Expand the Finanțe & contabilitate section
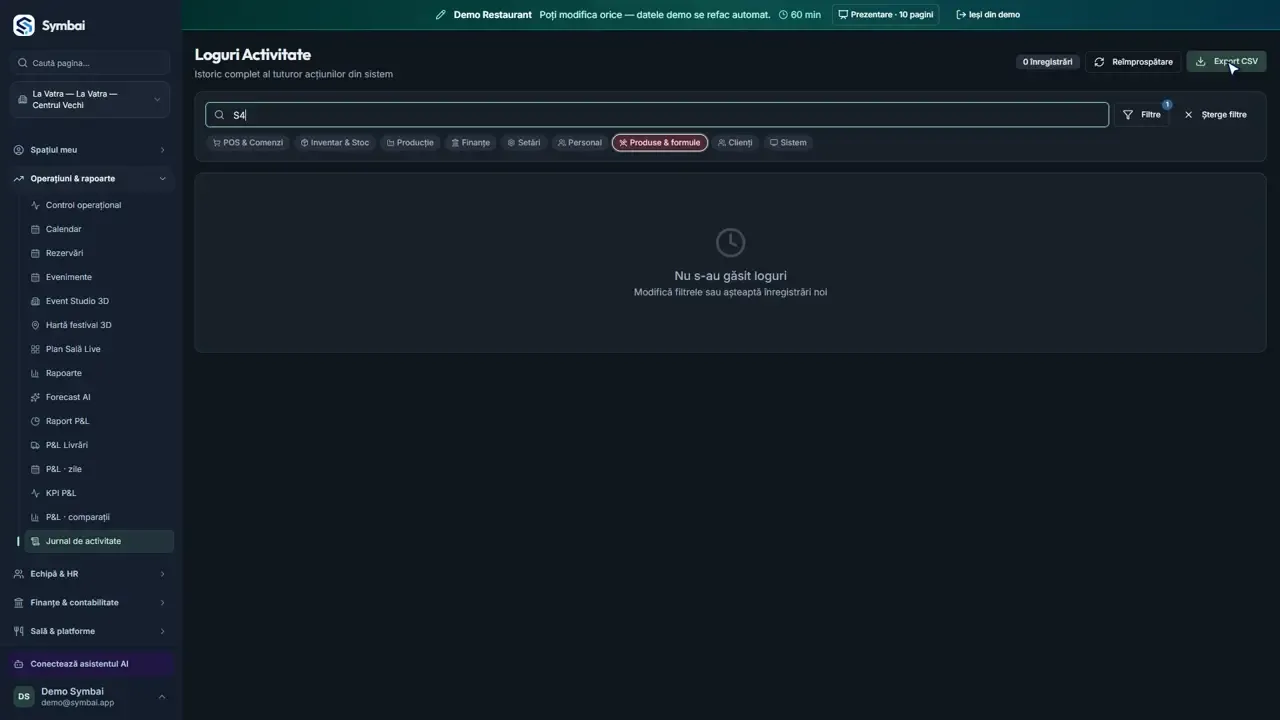This screenshot has height=720, width=1280. [x=91, y=603]
